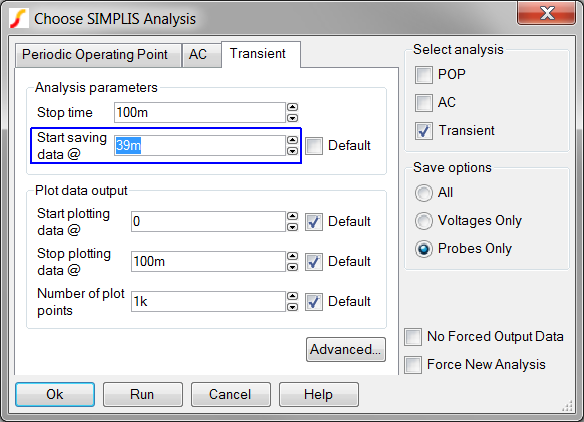Dismiss dialog with Cancel button
Viewport: 584px width, 422px height.
pyautogui.click(x=231, y=394)
